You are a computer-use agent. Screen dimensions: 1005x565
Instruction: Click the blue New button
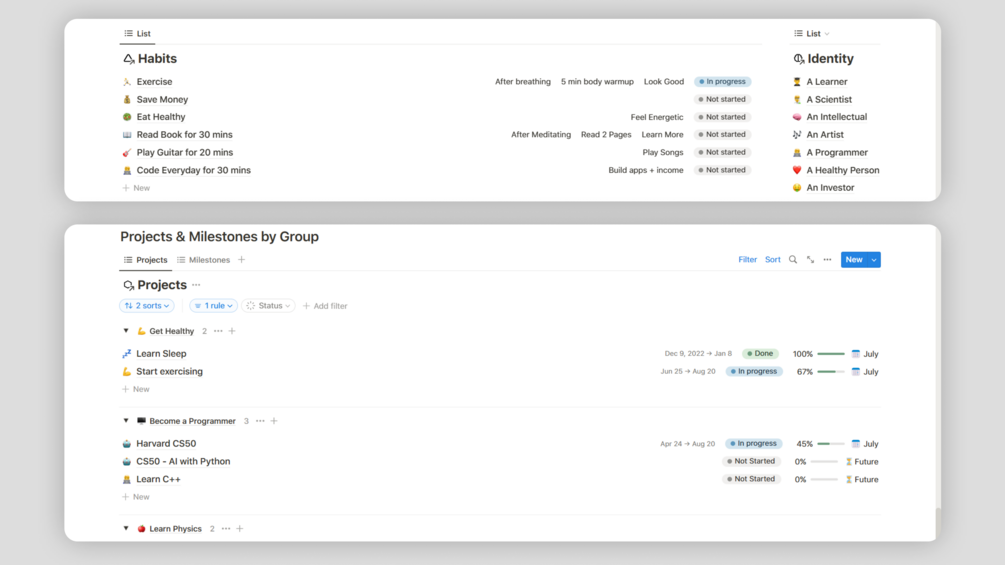point(853,260)
